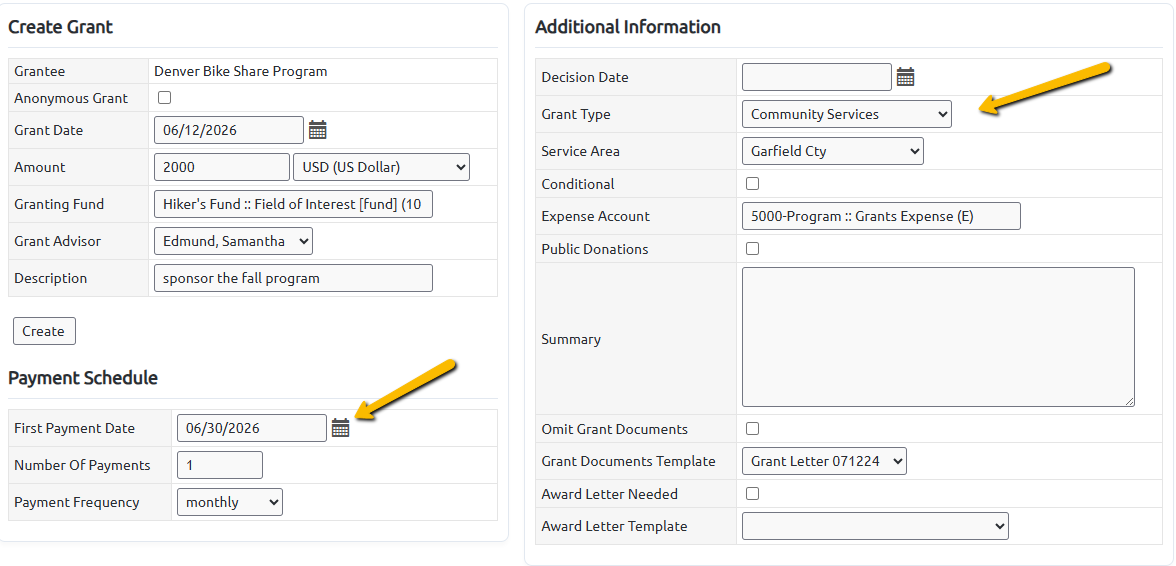This screenshot has width=1176, height=566.
Task: Click the Summary textarea resize handle
Action: click(x=1129, y=401)
